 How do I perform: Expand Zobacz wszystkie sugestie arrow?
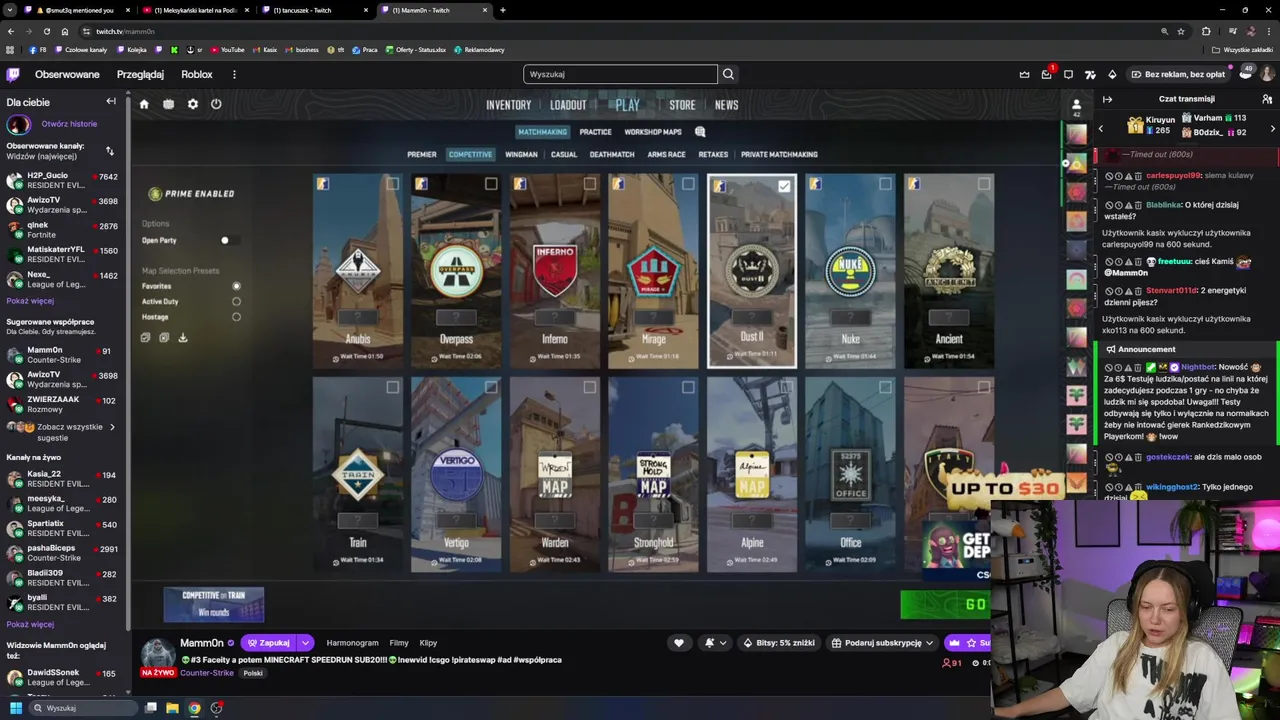(112, 427)
